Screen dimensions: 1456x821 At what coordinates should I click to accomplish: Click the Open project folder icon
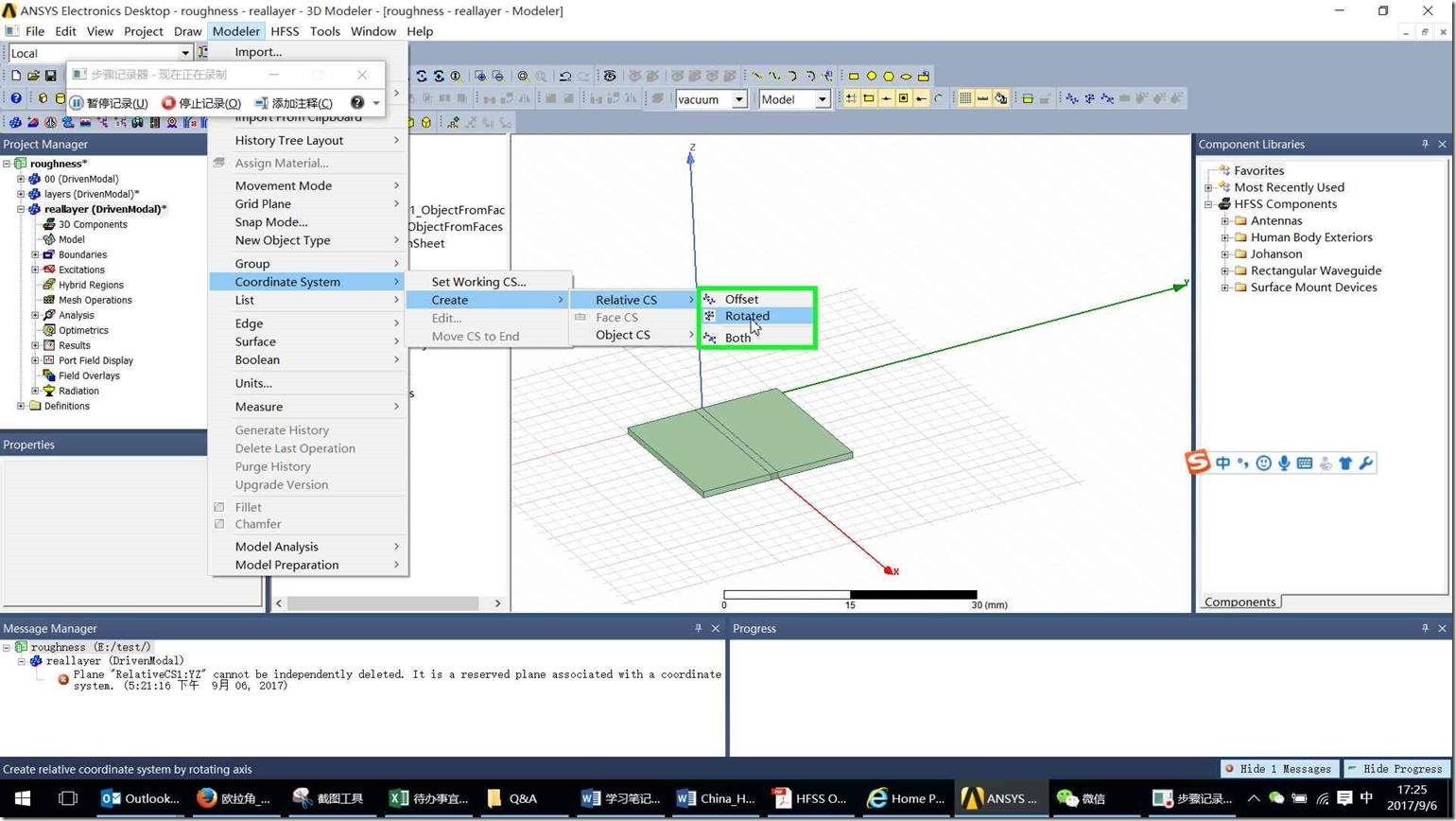pos(33,76)
